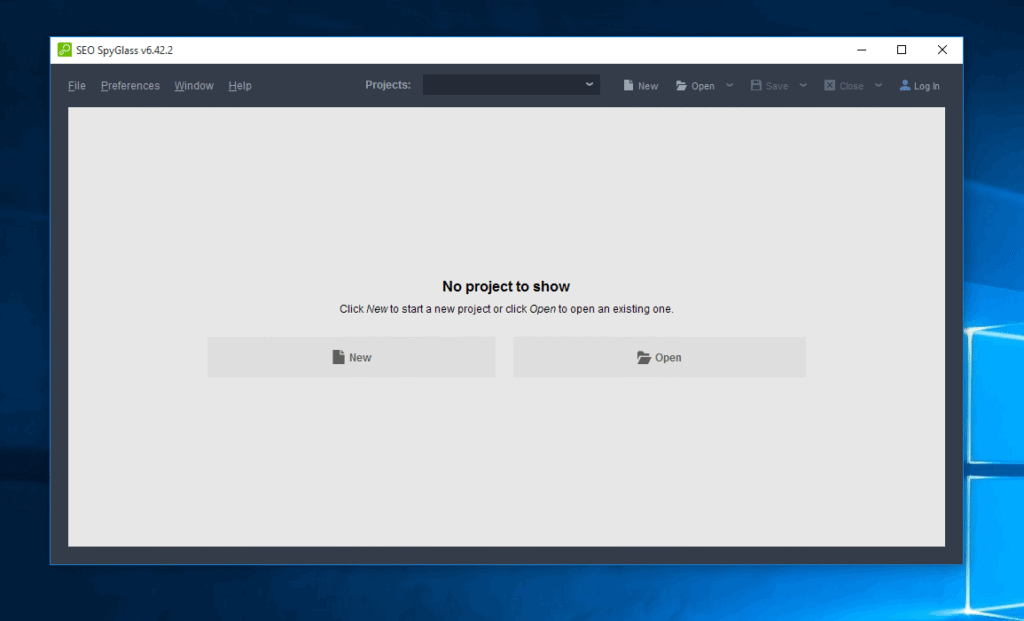The image size is (1024, 621).
Task: Open the Help menu
Action: 239,85
